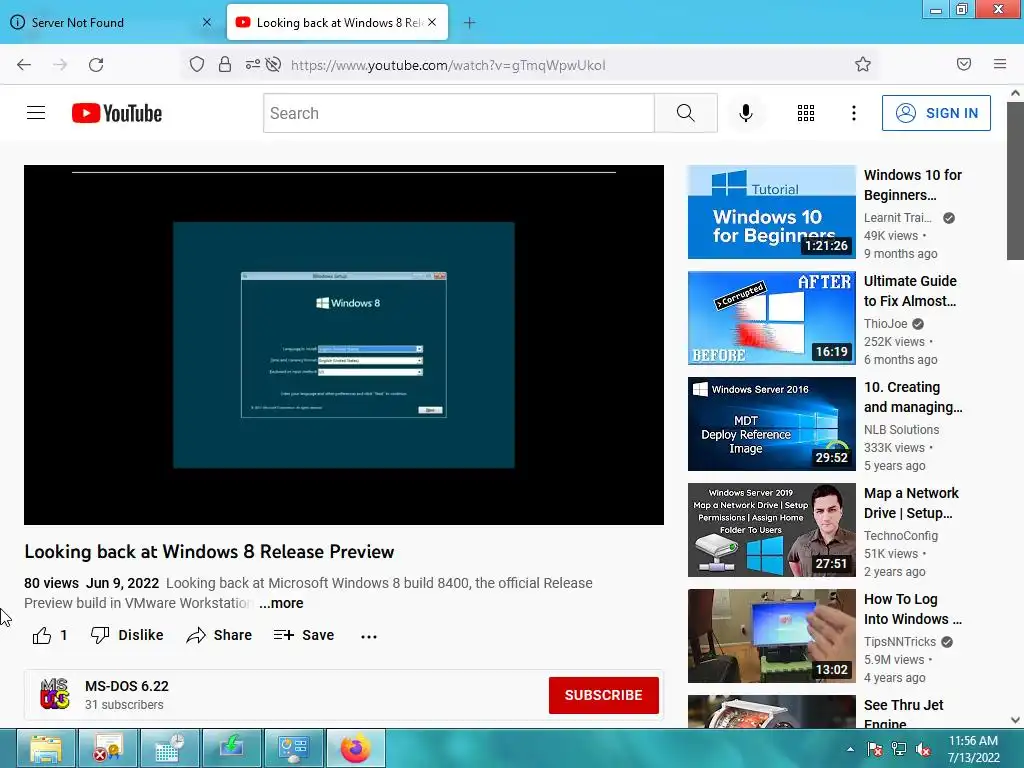1024x768 pixels.
Task: Show hidden system tray icons
Action: click(850, 750)
